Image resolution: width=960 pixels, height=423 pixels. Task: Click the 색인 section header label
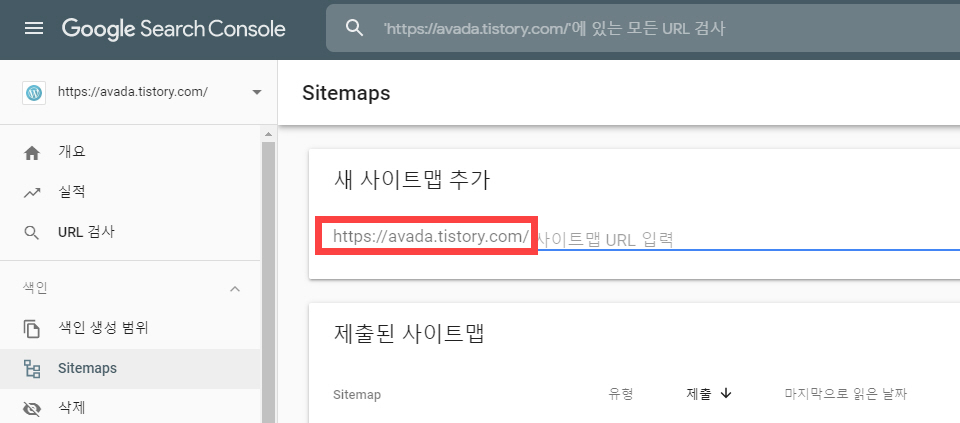coord(36,288)
